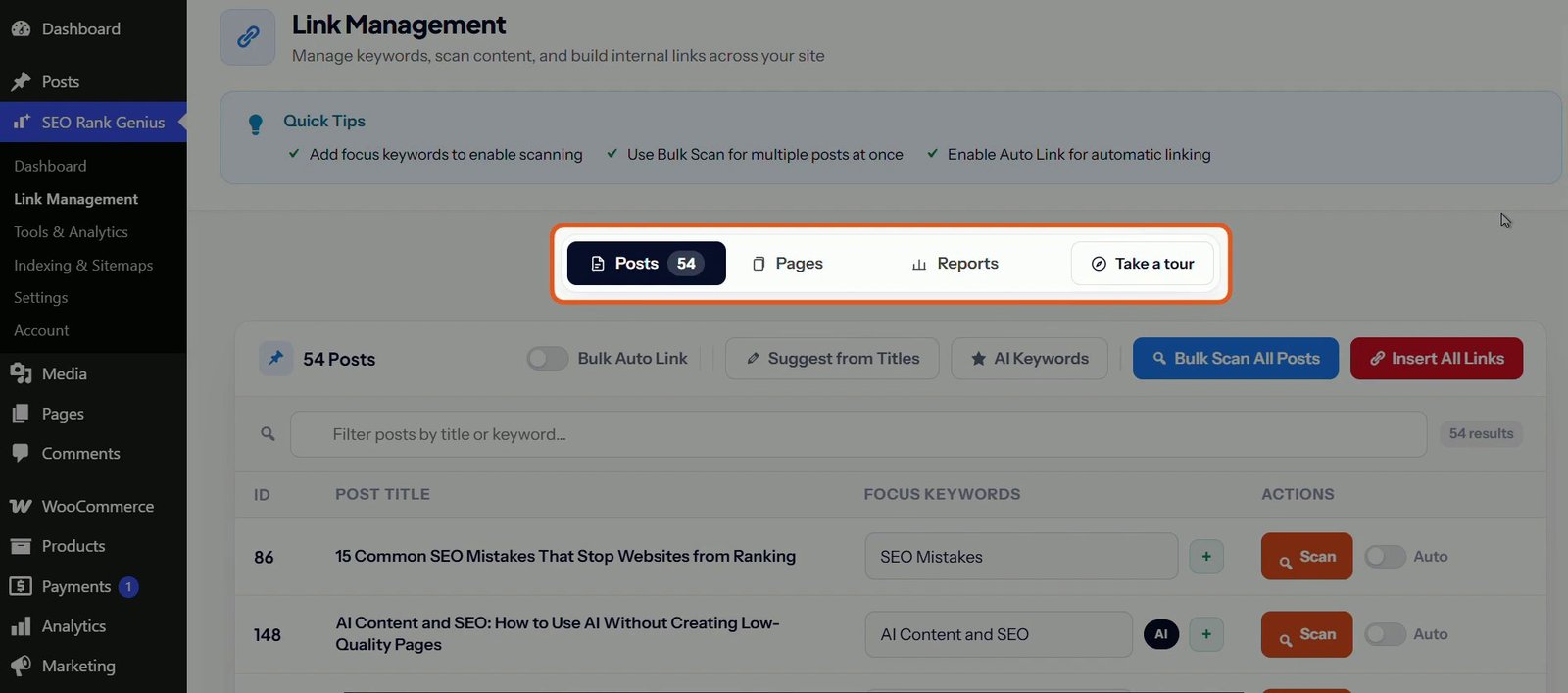
Task: Open plugin Dashboard submenu item
Action: pos(50,166)
